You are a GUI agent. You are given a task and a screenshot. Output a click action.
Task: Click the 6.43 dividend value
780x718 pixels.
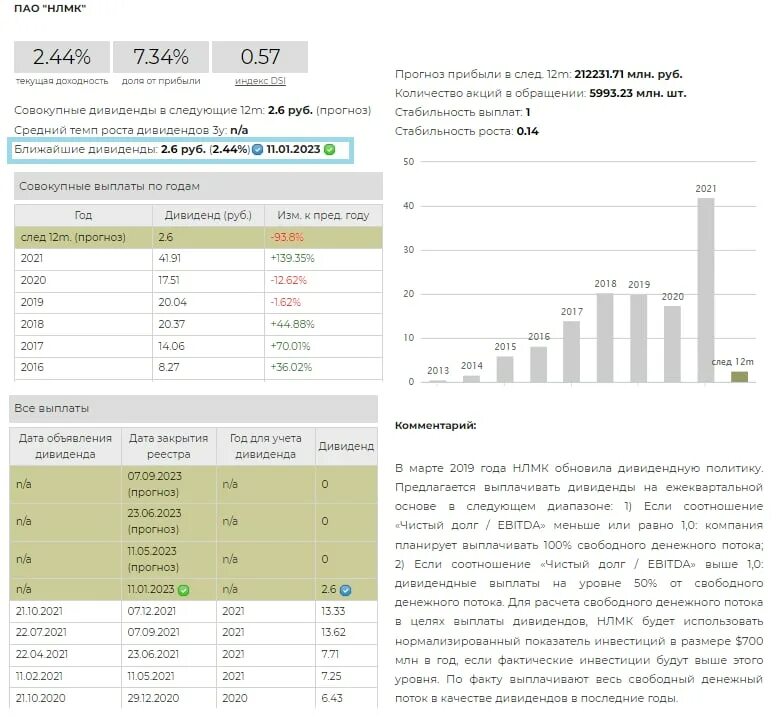pos(332,698)
